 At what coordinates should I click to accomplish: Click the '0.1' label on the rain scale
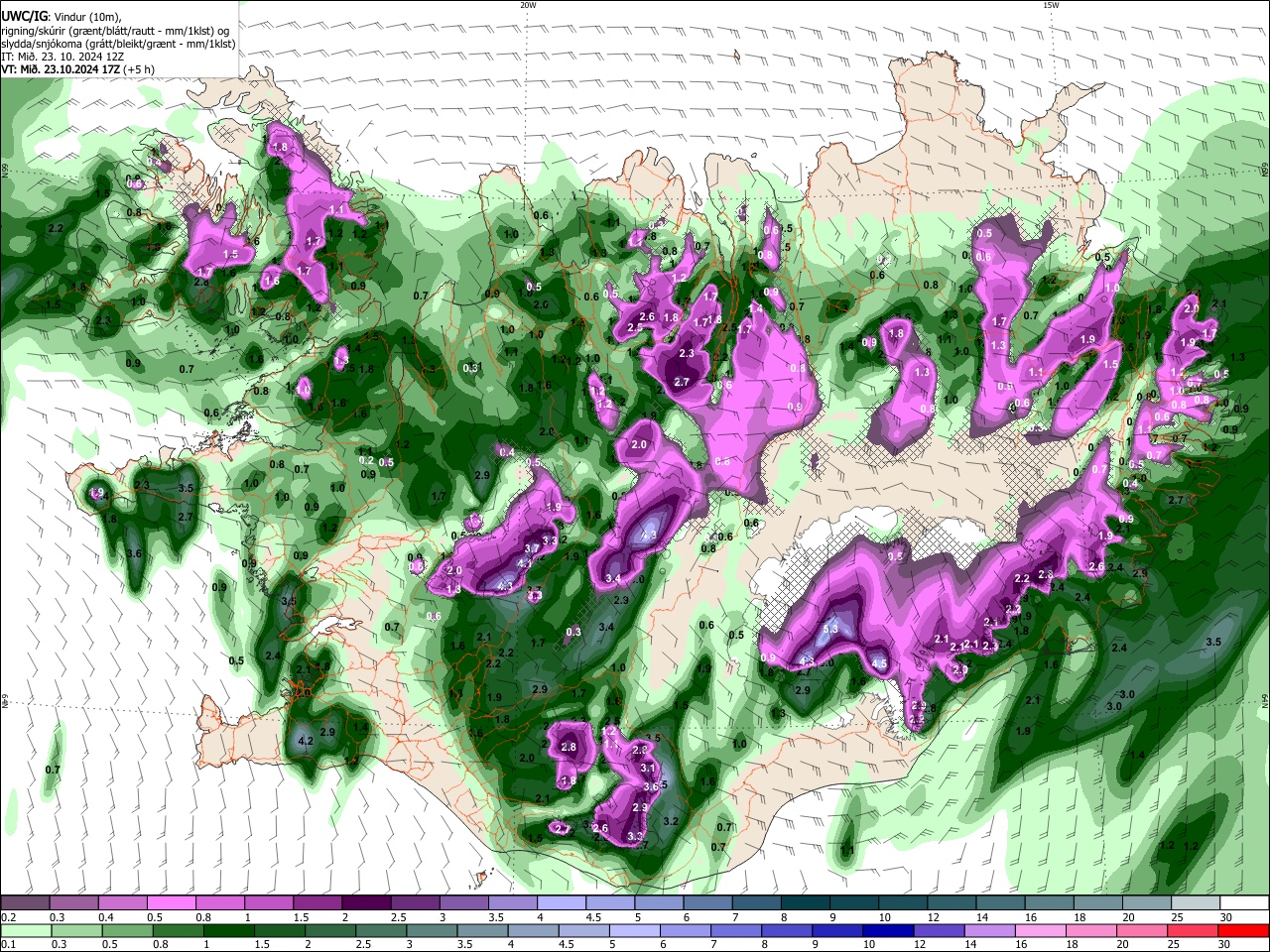point(9,944)
